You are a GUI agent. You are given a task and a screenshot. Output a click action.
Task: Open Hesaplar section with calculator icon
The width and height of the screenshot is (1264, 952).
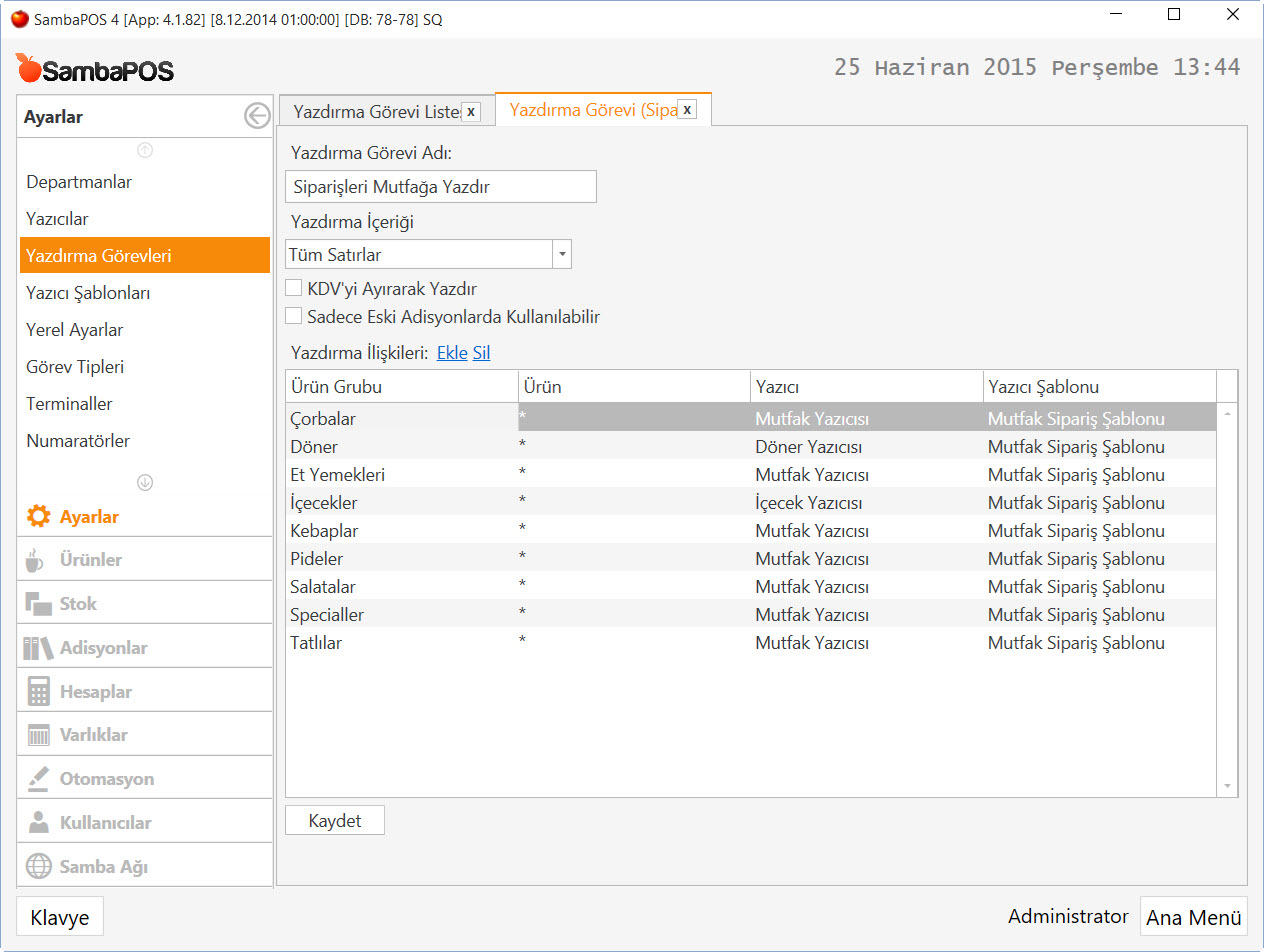pyautogui.click(x=38, y=692)
